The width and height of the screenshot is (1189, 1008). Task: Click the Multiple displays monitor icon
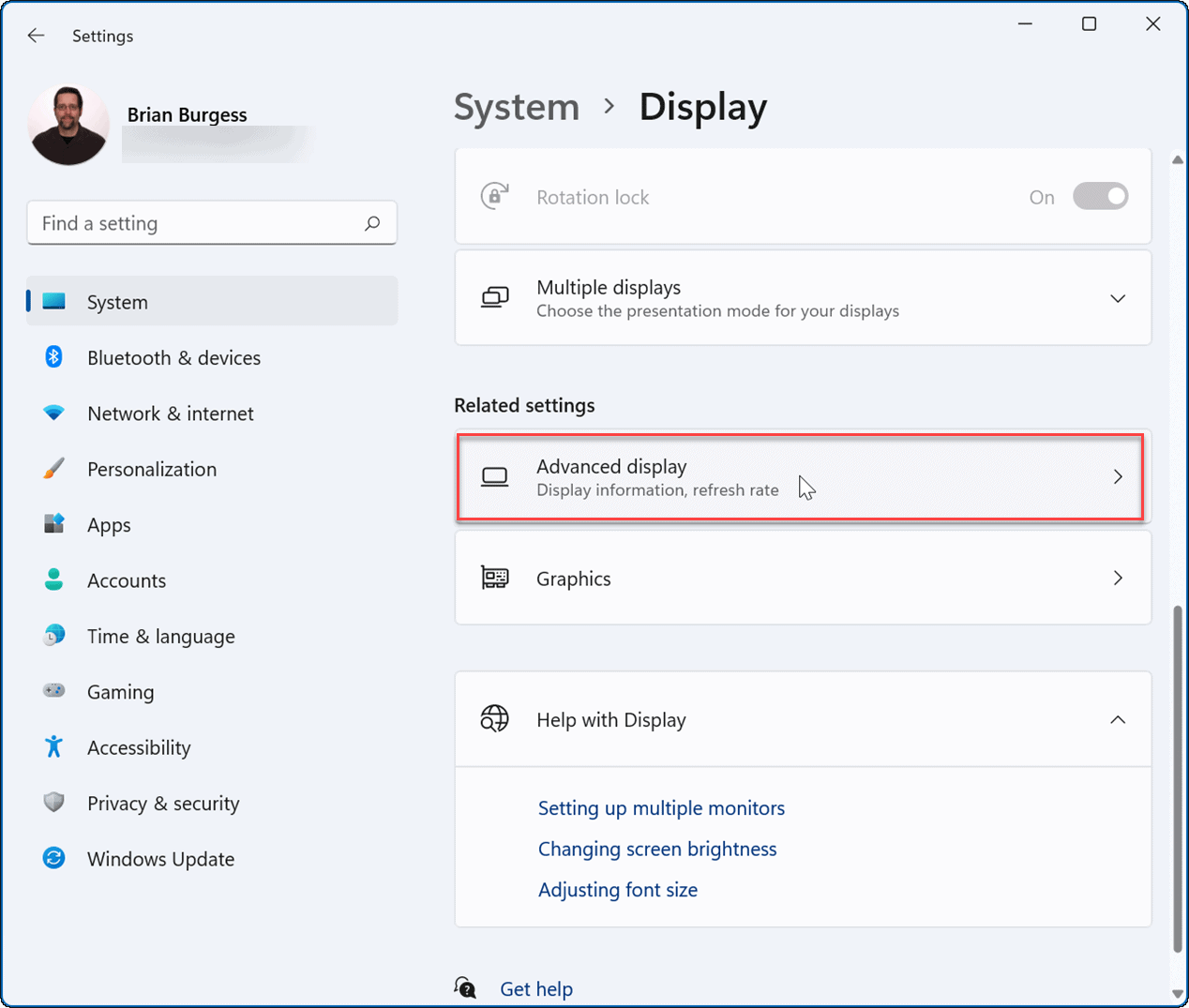coord(495,297)
